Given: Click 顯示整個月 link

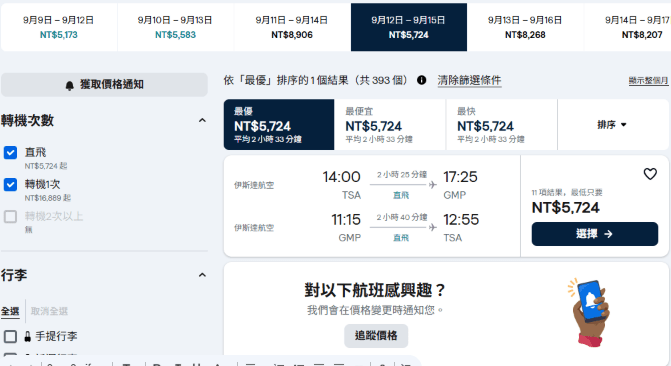Looking at the screenshot, I should (x=648, y=80).
